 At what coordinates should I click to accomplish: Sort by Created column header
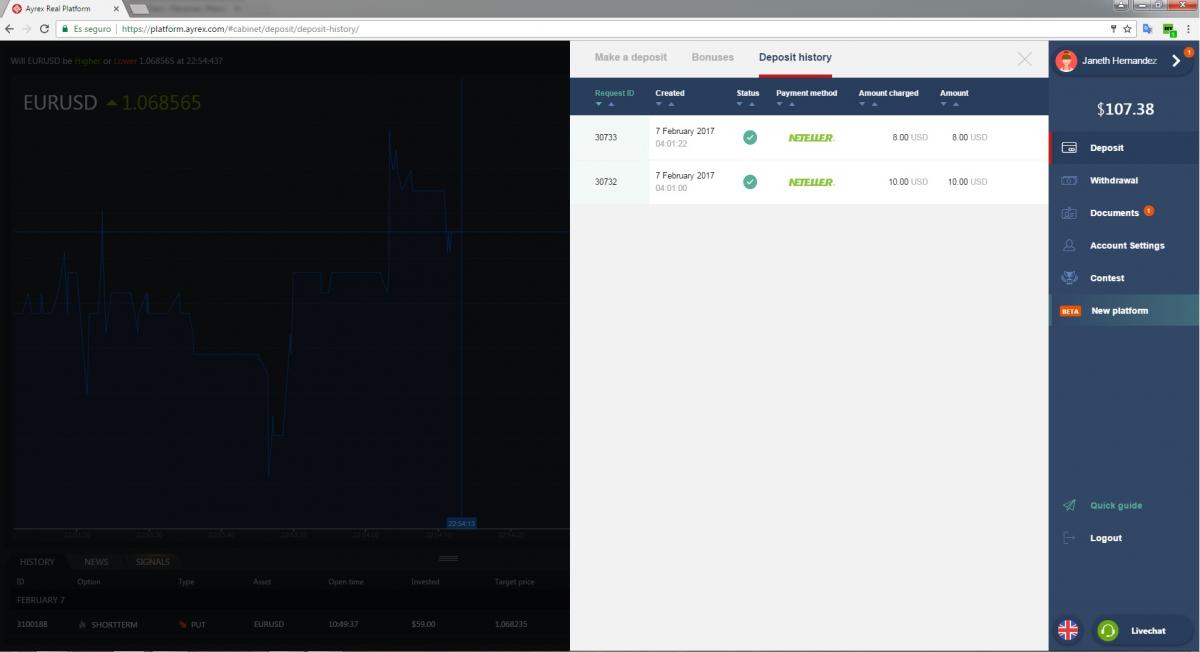click(x=670, y=93)
